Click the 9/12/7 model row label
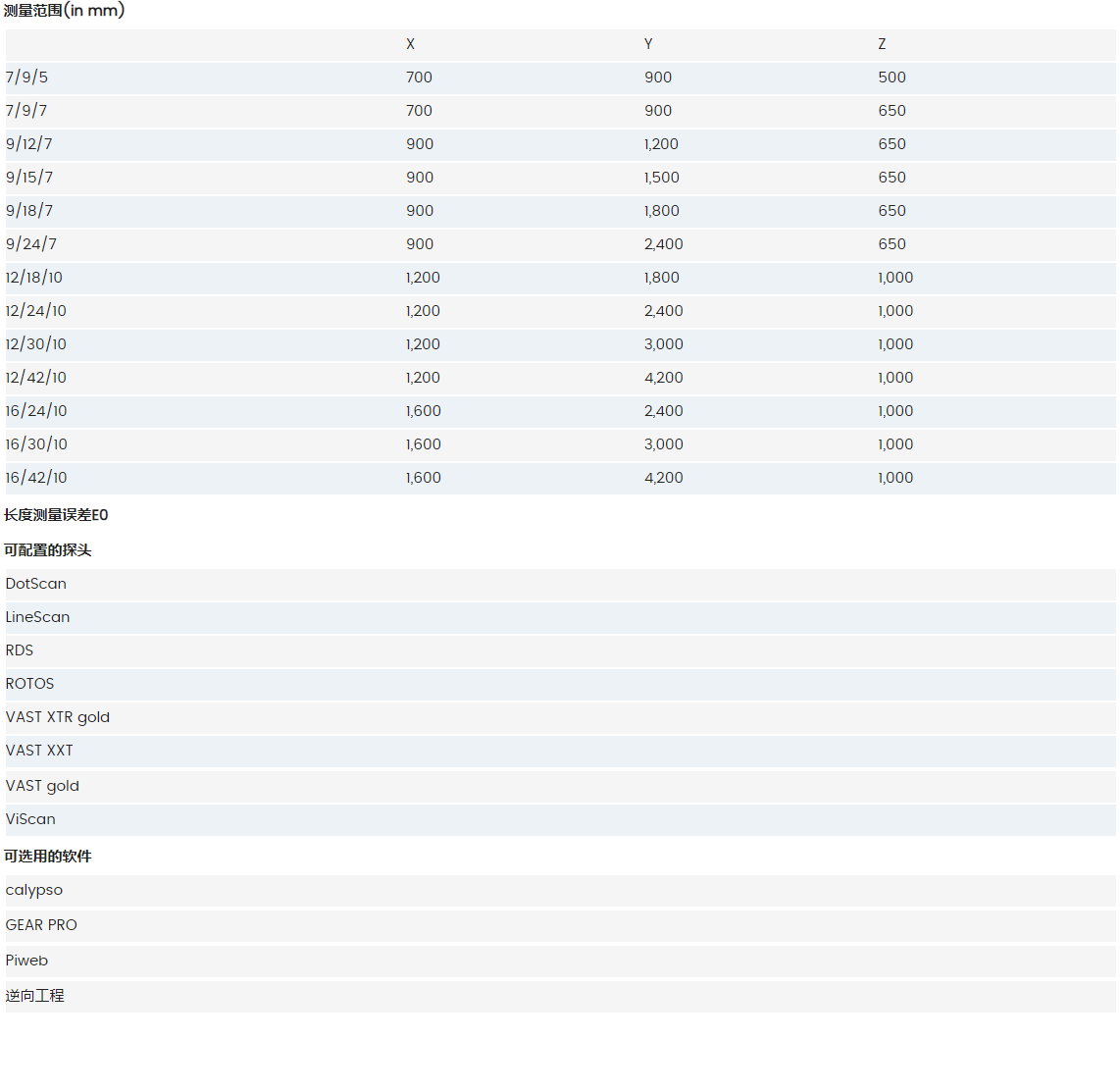Screen dimensions: 1120x1092 29,144
